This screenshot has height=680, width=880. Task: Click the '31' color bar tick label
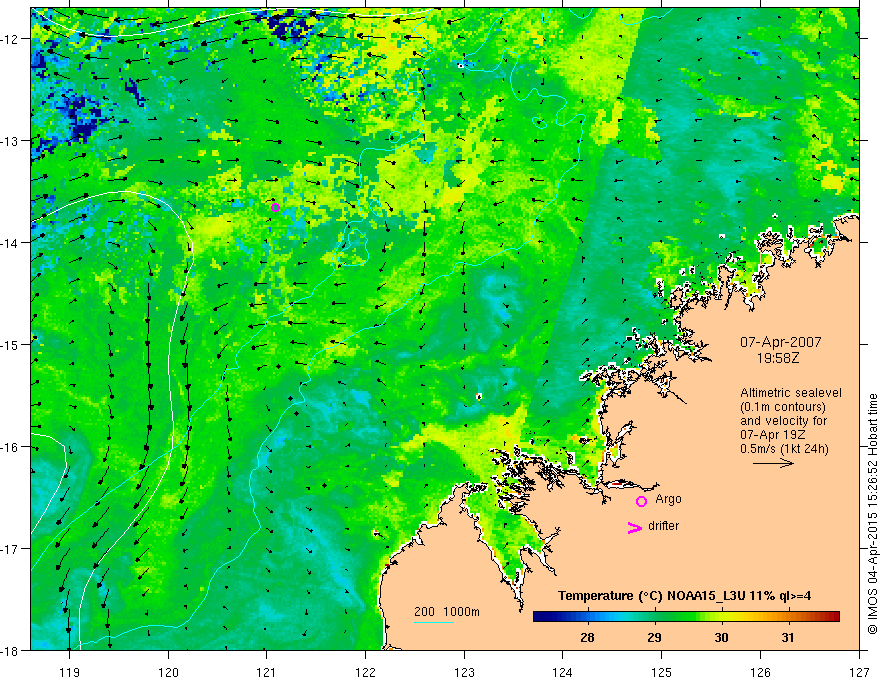pyautogui.click(x=788, y=637)
